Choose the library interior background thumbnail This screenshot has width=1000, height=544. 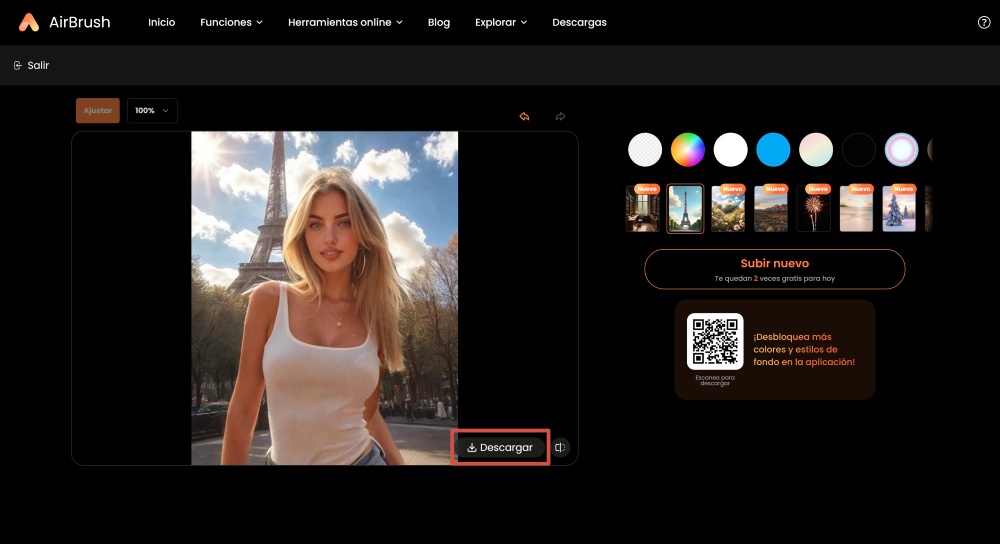643,209
